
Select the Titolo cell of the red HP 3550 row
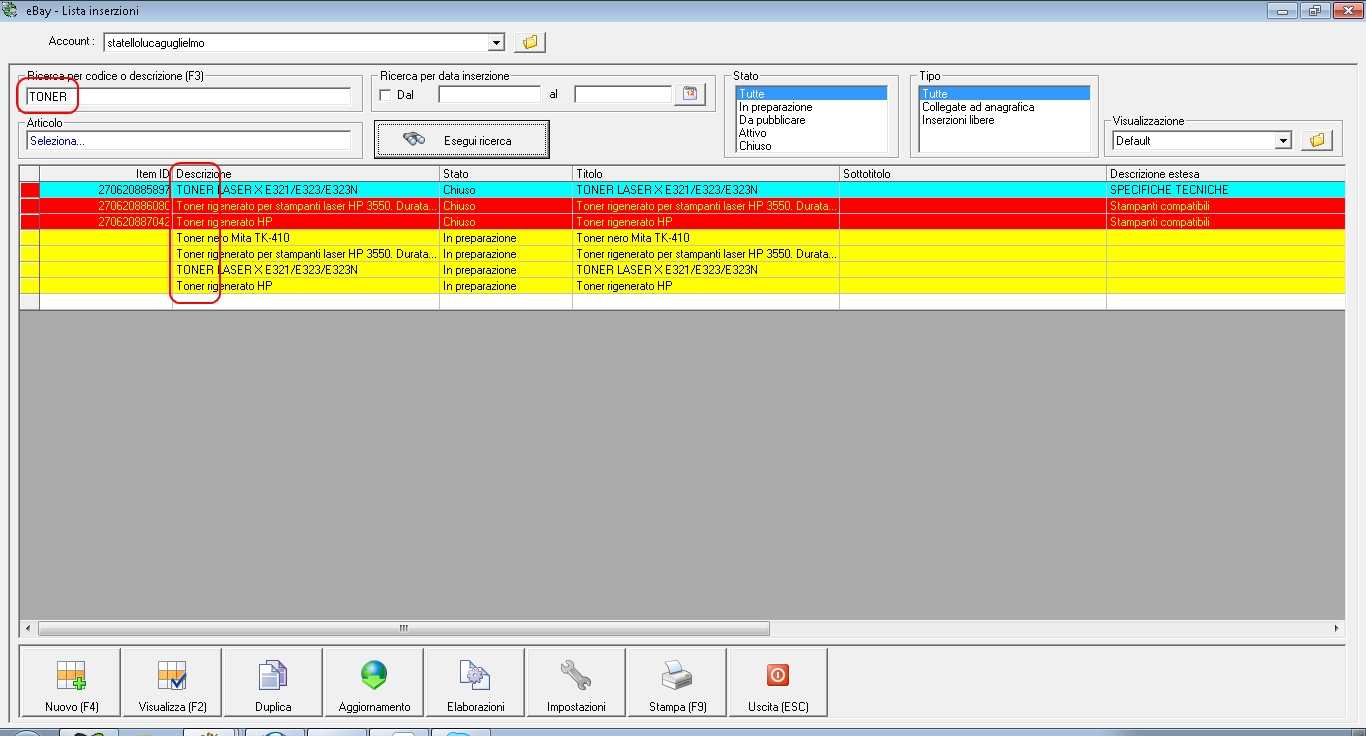pos(706,206)
